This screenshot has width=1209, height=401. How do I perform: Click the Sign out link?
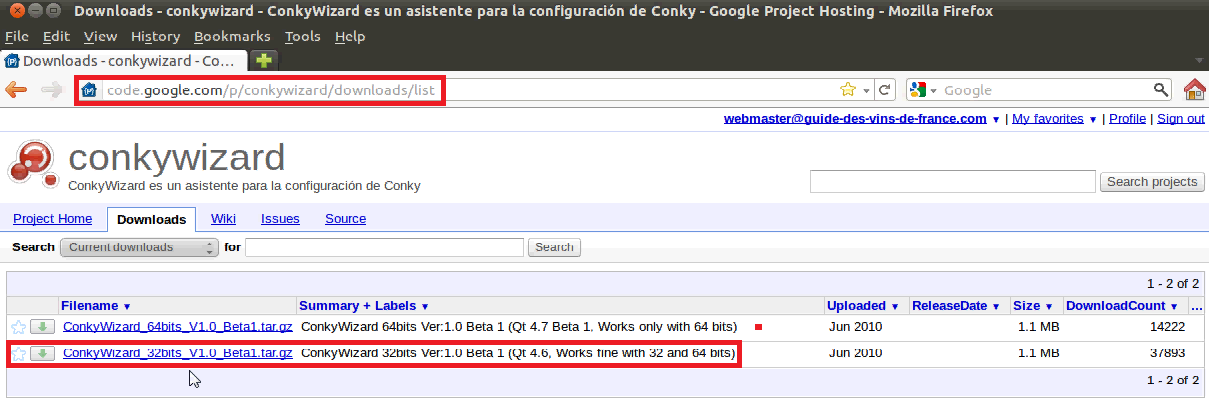point(1181,118)
